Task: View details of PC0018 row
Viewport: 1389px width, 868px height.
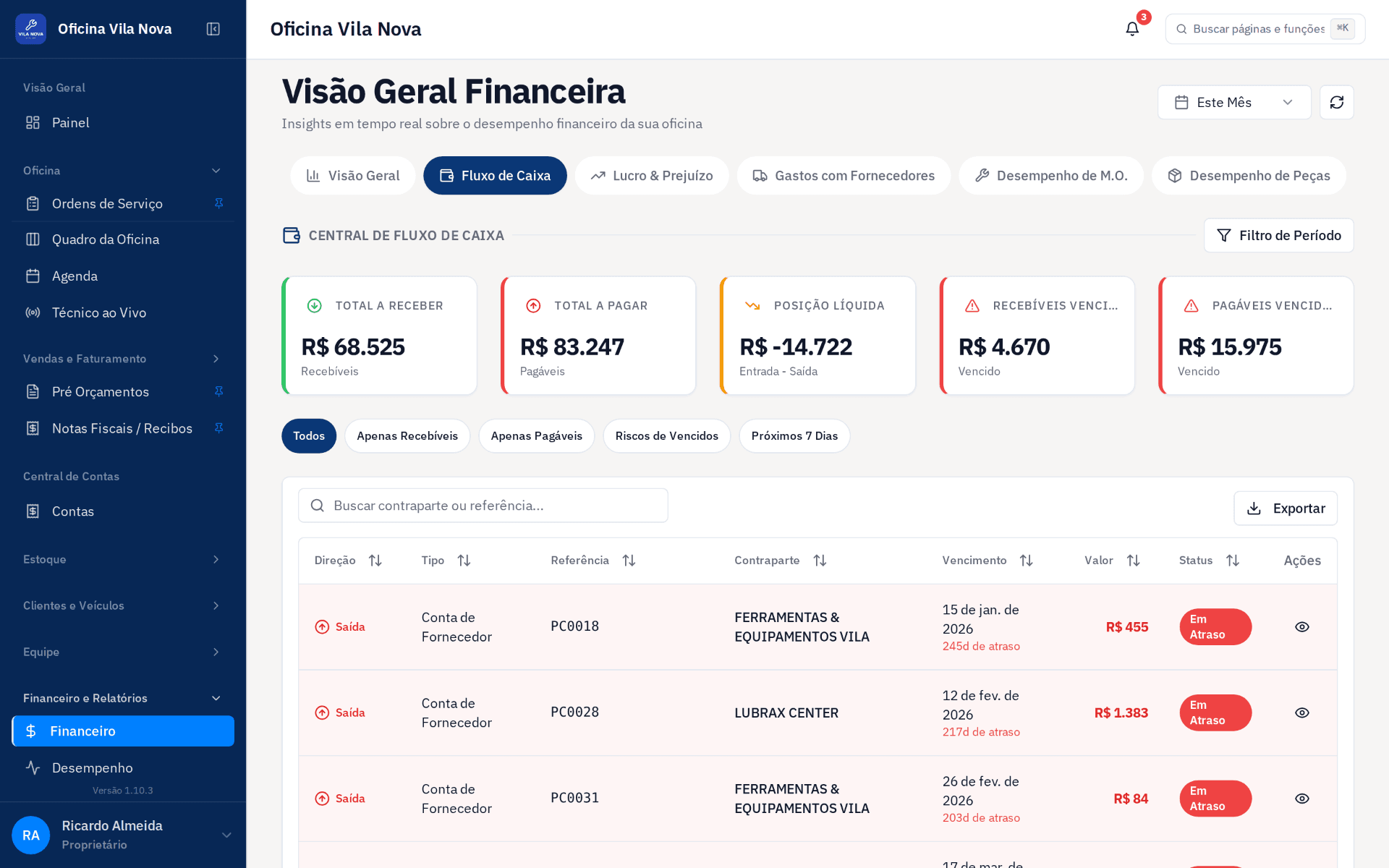Action: tap(1301, 627)
